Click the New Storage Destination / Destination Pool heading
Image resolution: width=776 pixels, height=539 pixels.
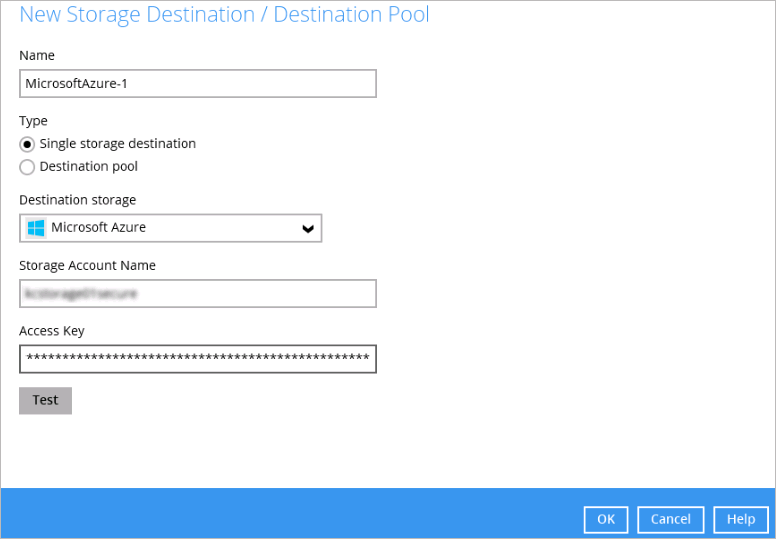click(224, 14)
